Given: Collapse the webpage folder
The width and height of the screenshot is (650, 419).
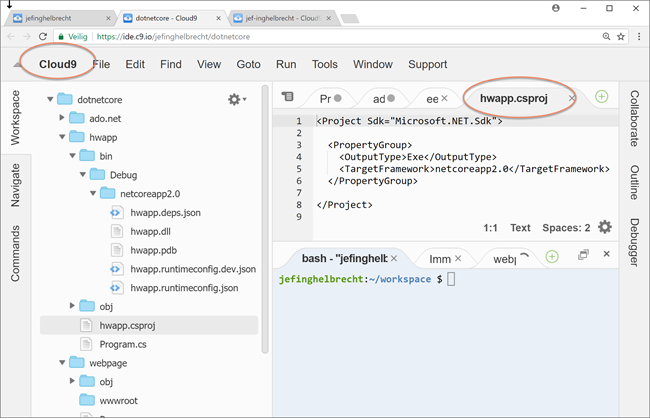Looking at the screenshot, I should [62, 363].
